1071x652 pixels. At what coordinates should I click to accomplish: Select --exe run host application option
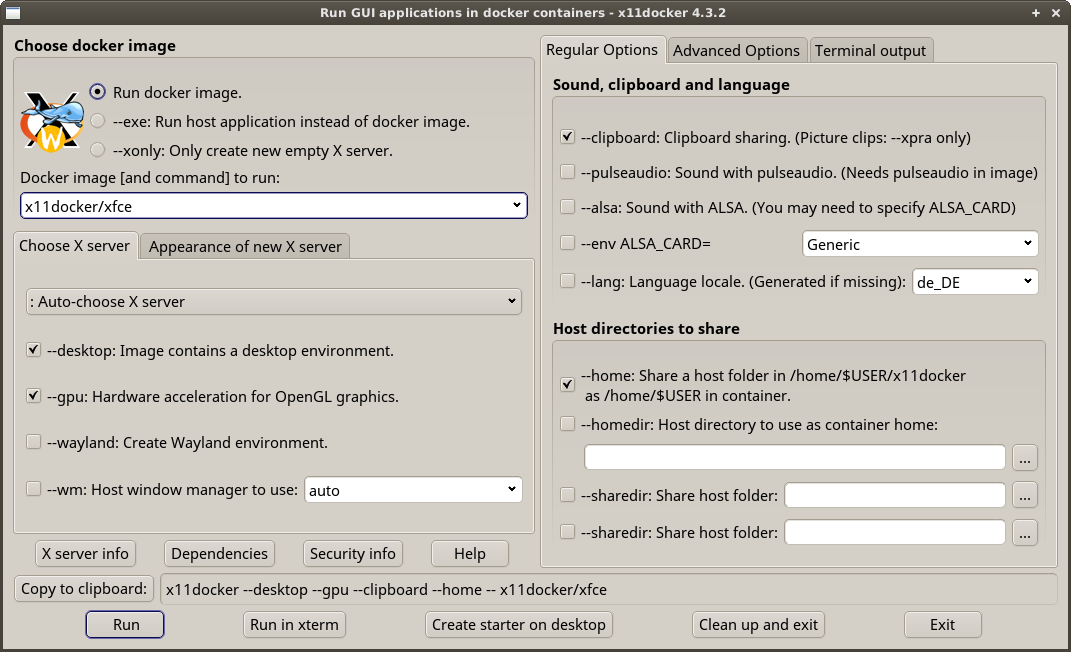98,121
